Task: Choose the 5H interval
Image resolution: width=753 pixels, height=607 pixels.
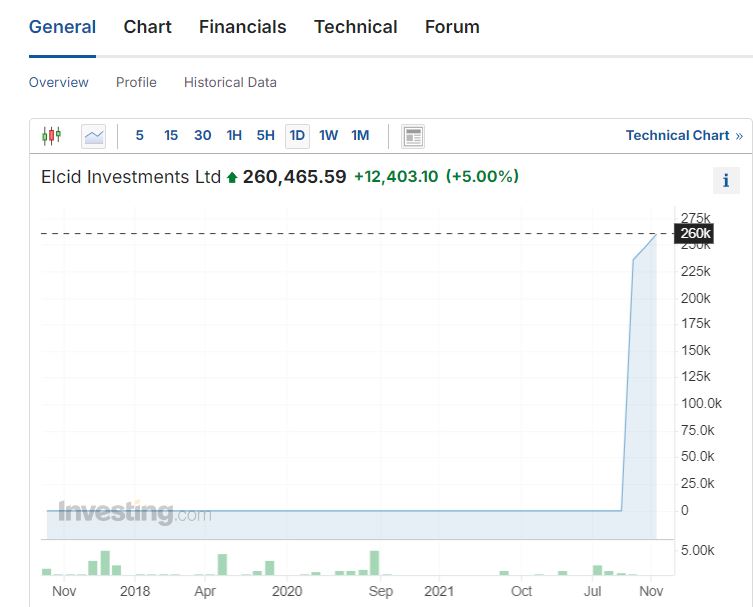Action: [x=266, y=135]
